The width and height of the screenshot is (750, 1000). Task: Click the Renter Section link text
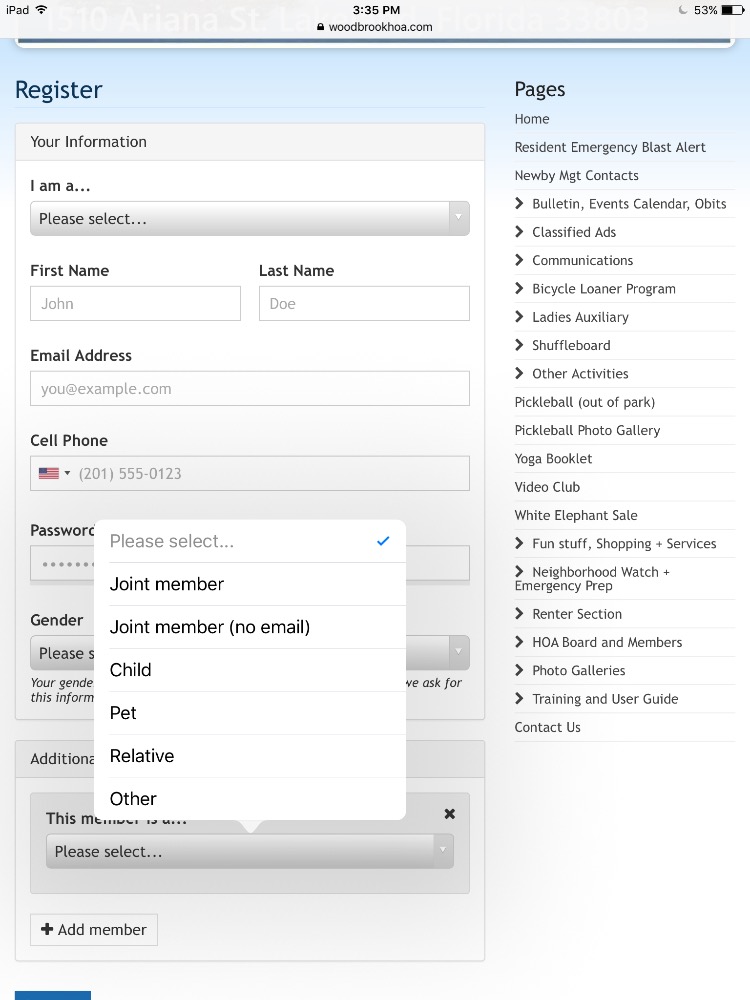(577, 614)
